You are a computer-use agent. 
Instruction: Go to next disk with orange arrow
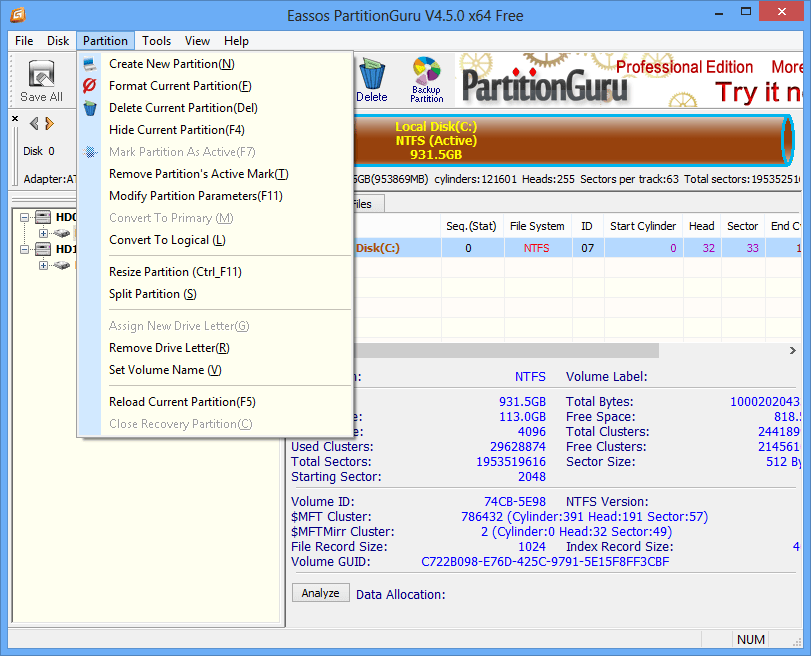(x=49, y=123)
